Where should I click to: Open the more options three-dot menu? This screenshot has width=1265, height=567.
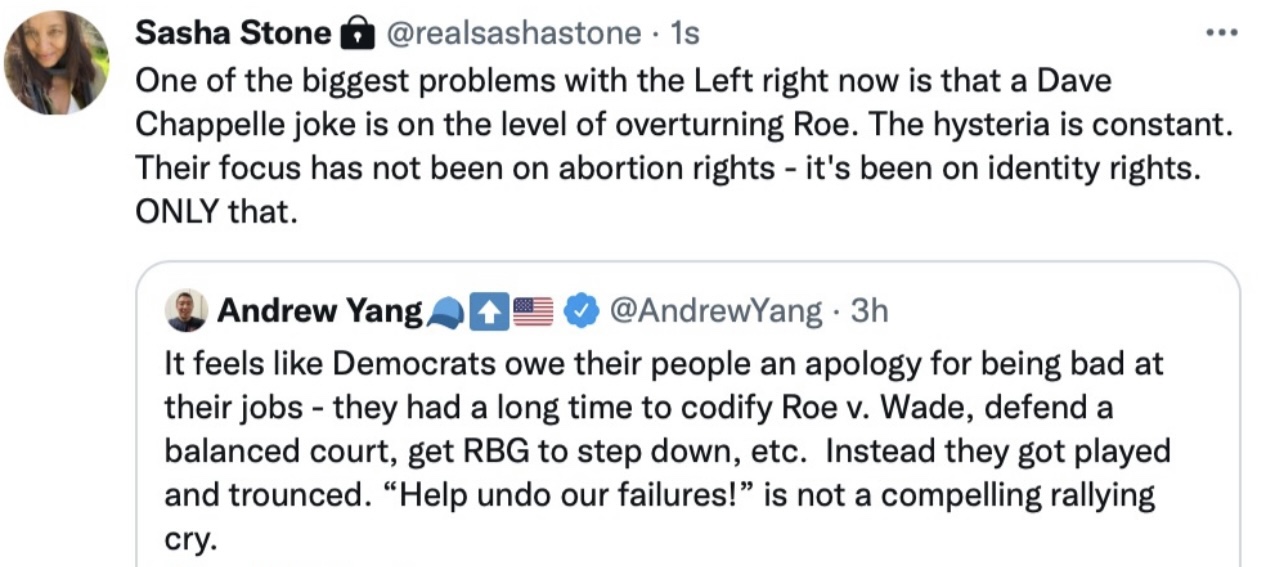pos(1221,33)
